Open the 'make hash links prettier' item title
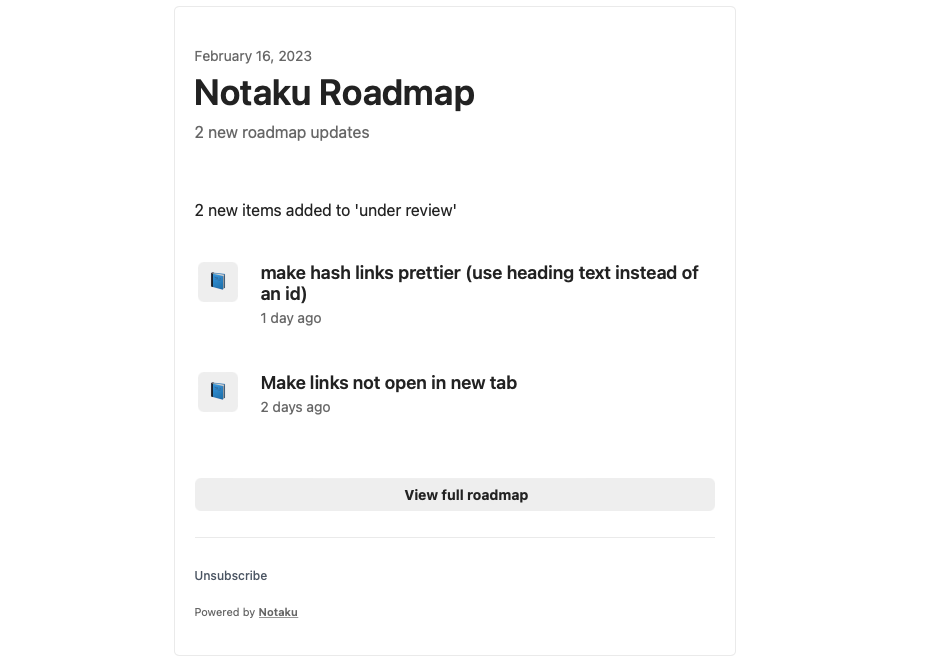 (x=479, y=283)
